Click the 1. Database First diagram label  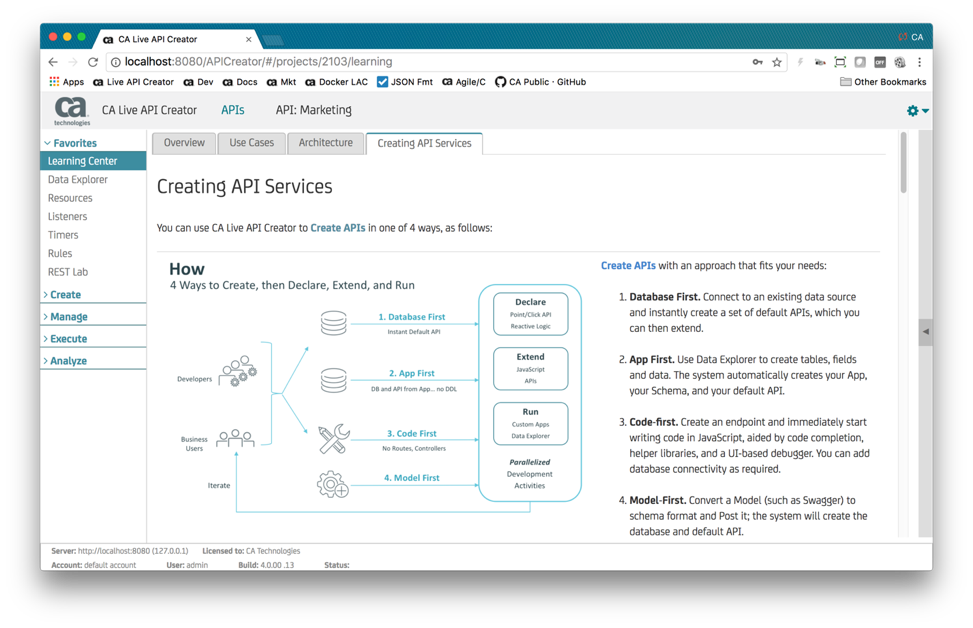pyautogui.click(x=411, y=317)
